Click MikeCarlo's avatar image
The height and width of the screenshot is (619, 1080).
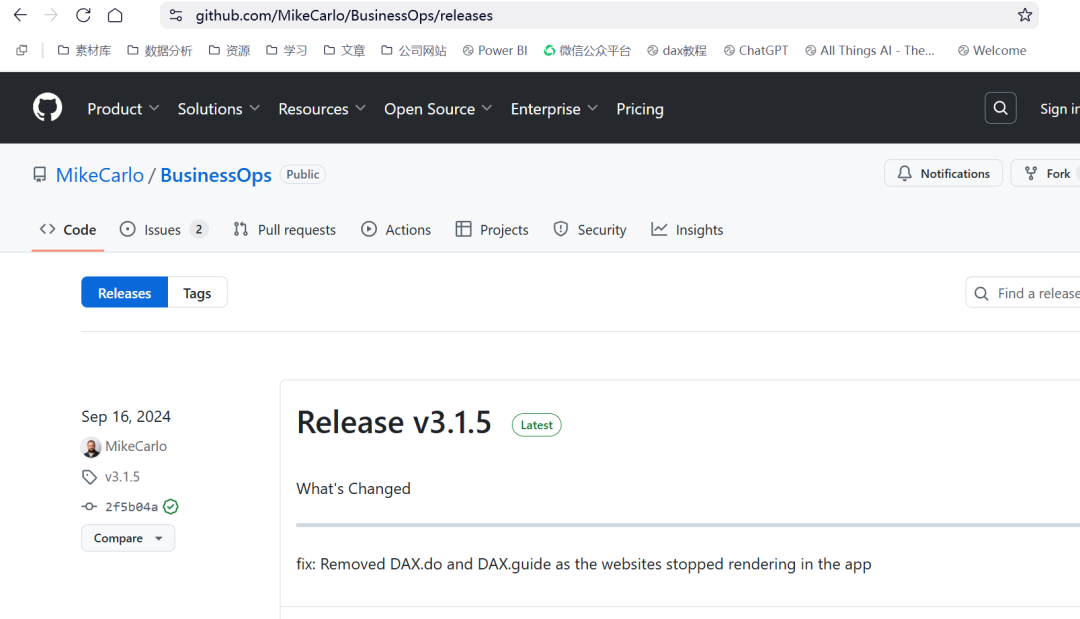click(x=91, y=447)
